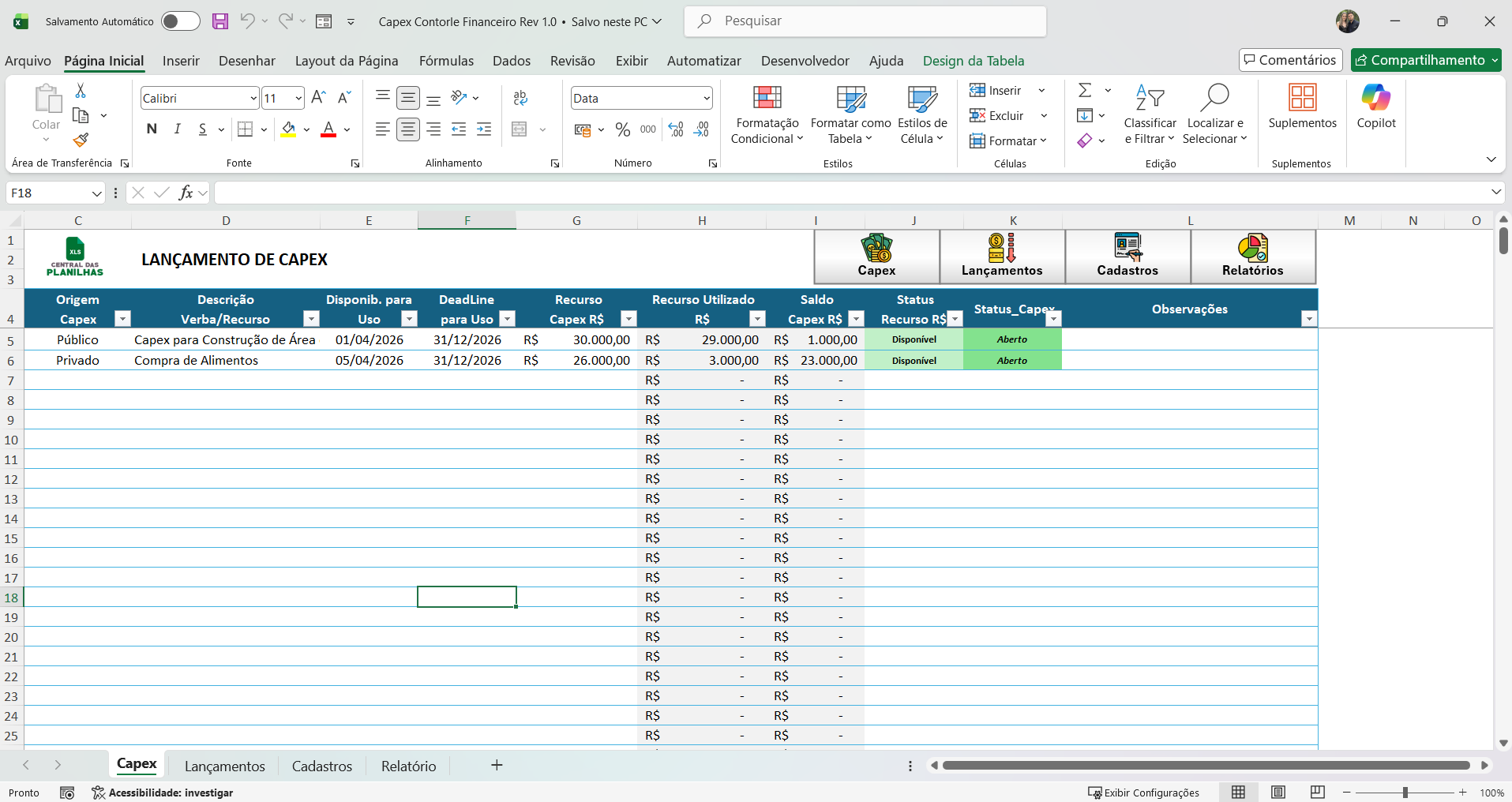Click the Pesquisar search box
The width and height of the screenshot is (1512, 802).
(865, 21)
